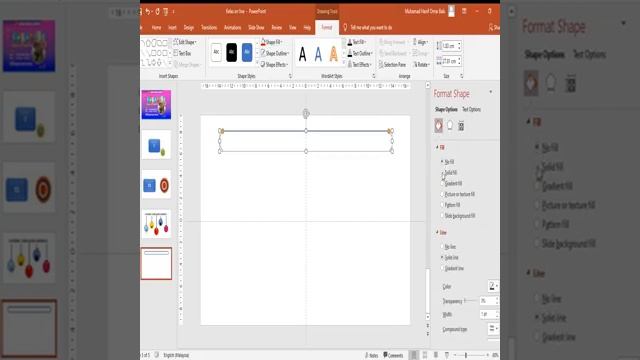
Task: Open the Animations ribbon tab
Action: (x=233, y=27)
